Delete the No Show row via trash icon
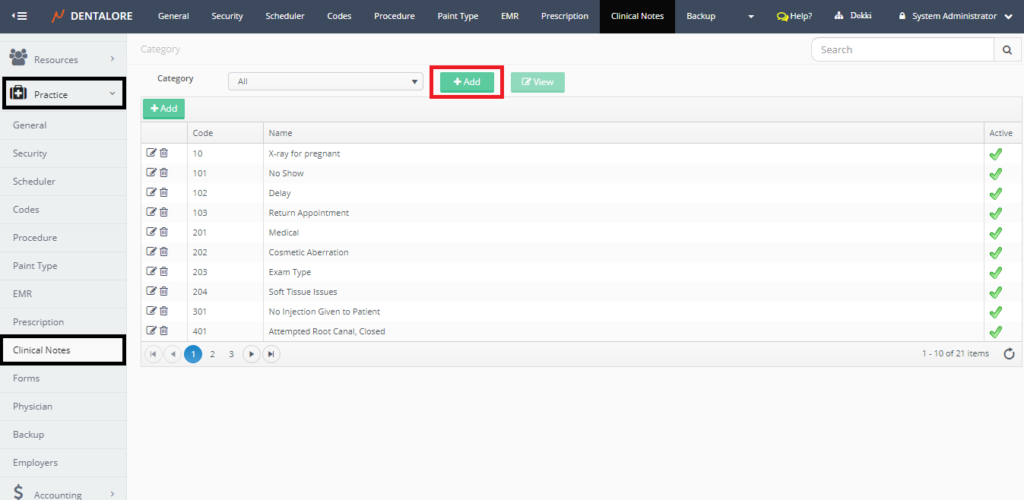This screenshot has height=500, width=1024. click(164, 173)
